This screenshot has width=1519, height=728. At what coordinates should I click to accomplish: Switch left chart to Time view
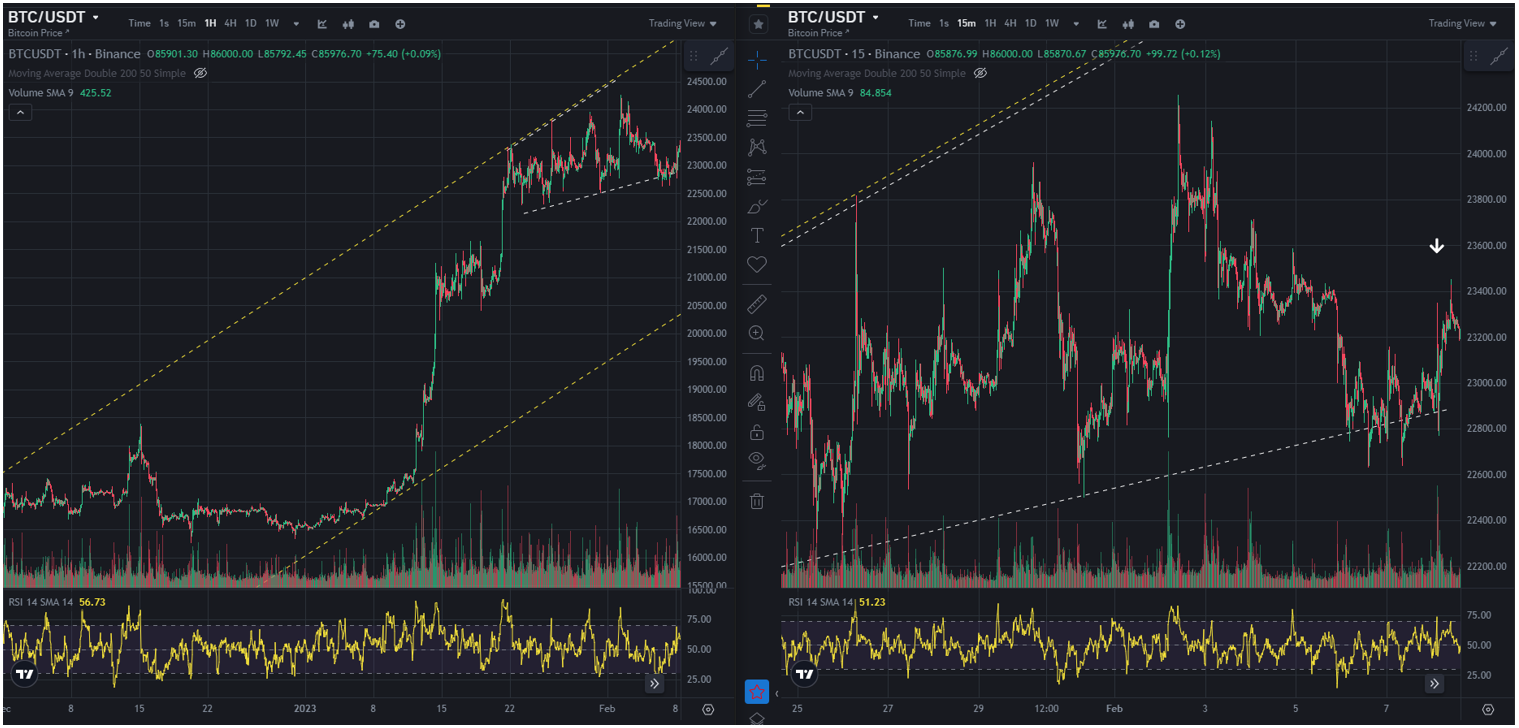point(140,23)
